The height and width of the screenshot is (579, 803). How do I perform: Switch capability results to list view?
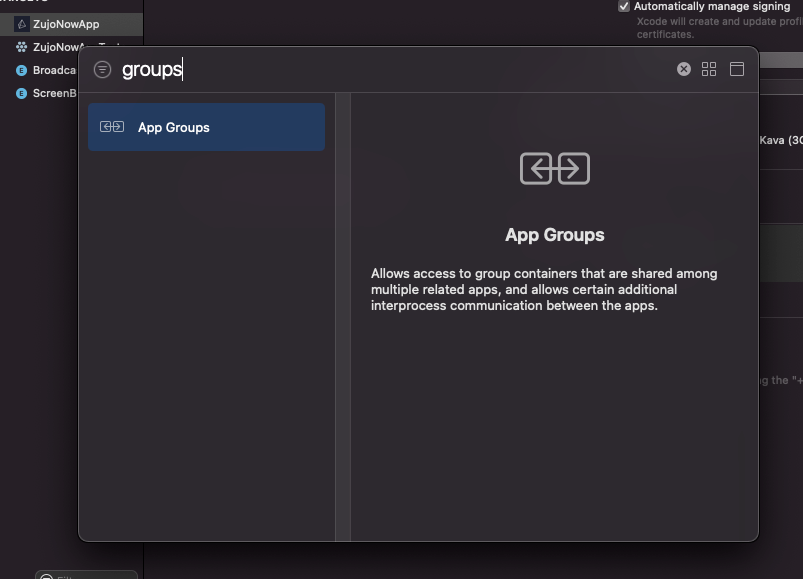pos(737,69)
